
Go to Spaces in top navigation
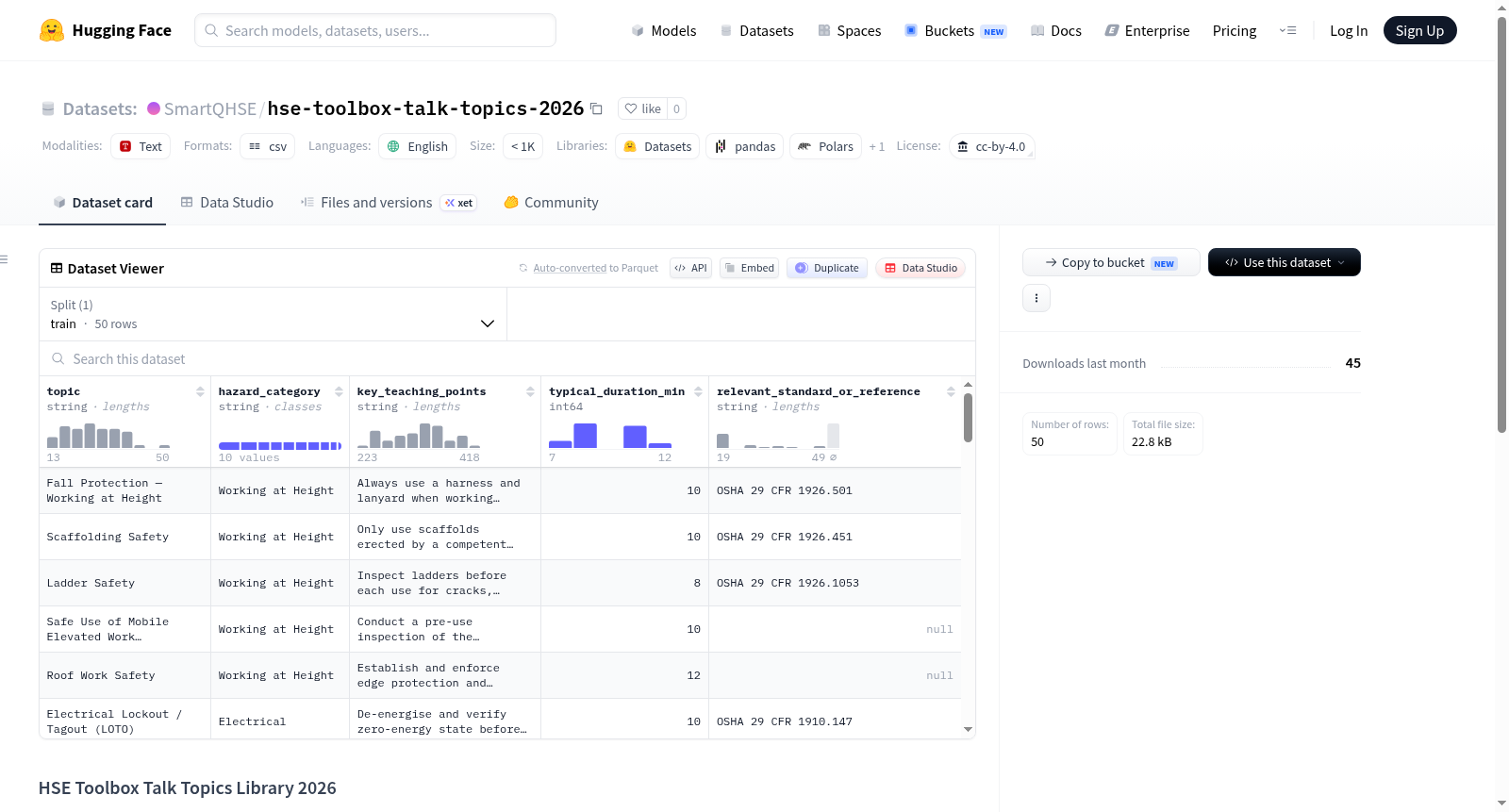tap(850, 30)
